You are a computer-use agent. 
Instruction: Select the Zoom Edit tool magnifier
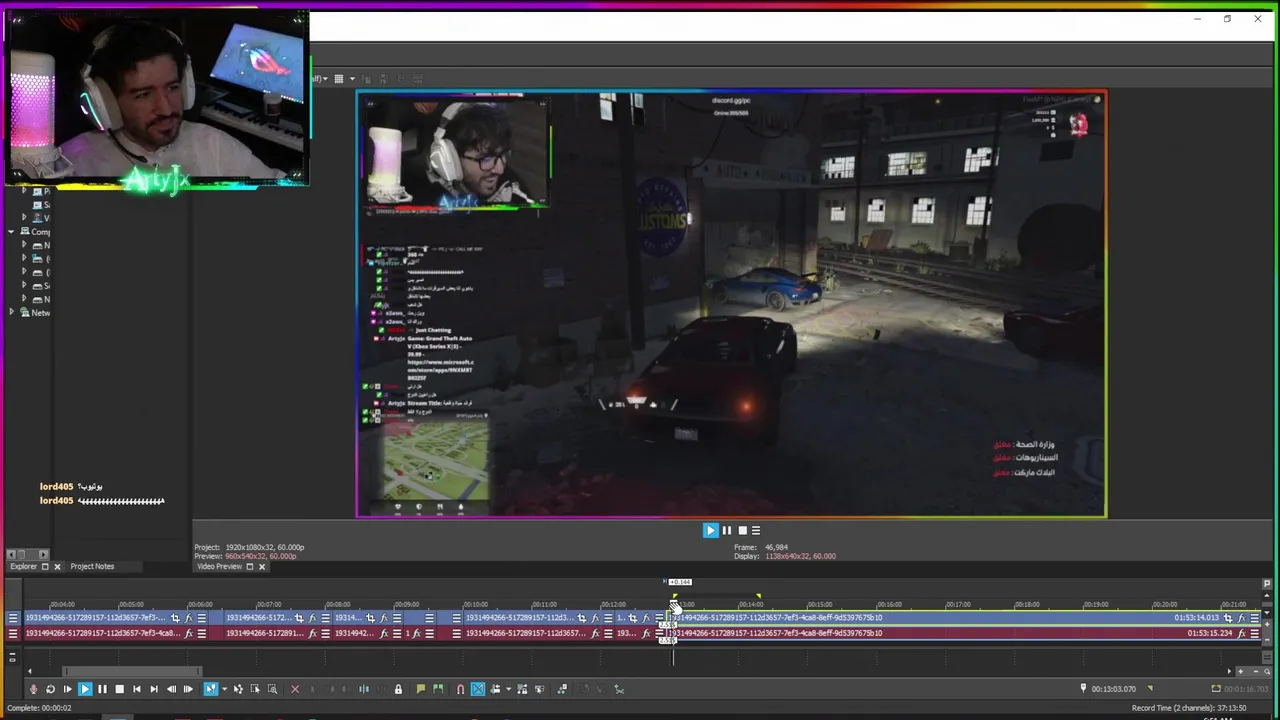click(x=272, y=689)
